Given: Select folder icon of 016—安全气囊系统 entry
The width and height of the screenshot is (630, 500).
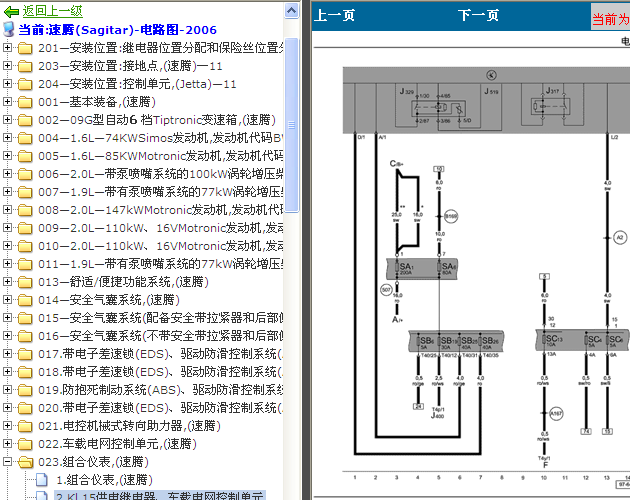Looking at the screenshot, I should tap(25, 336).
